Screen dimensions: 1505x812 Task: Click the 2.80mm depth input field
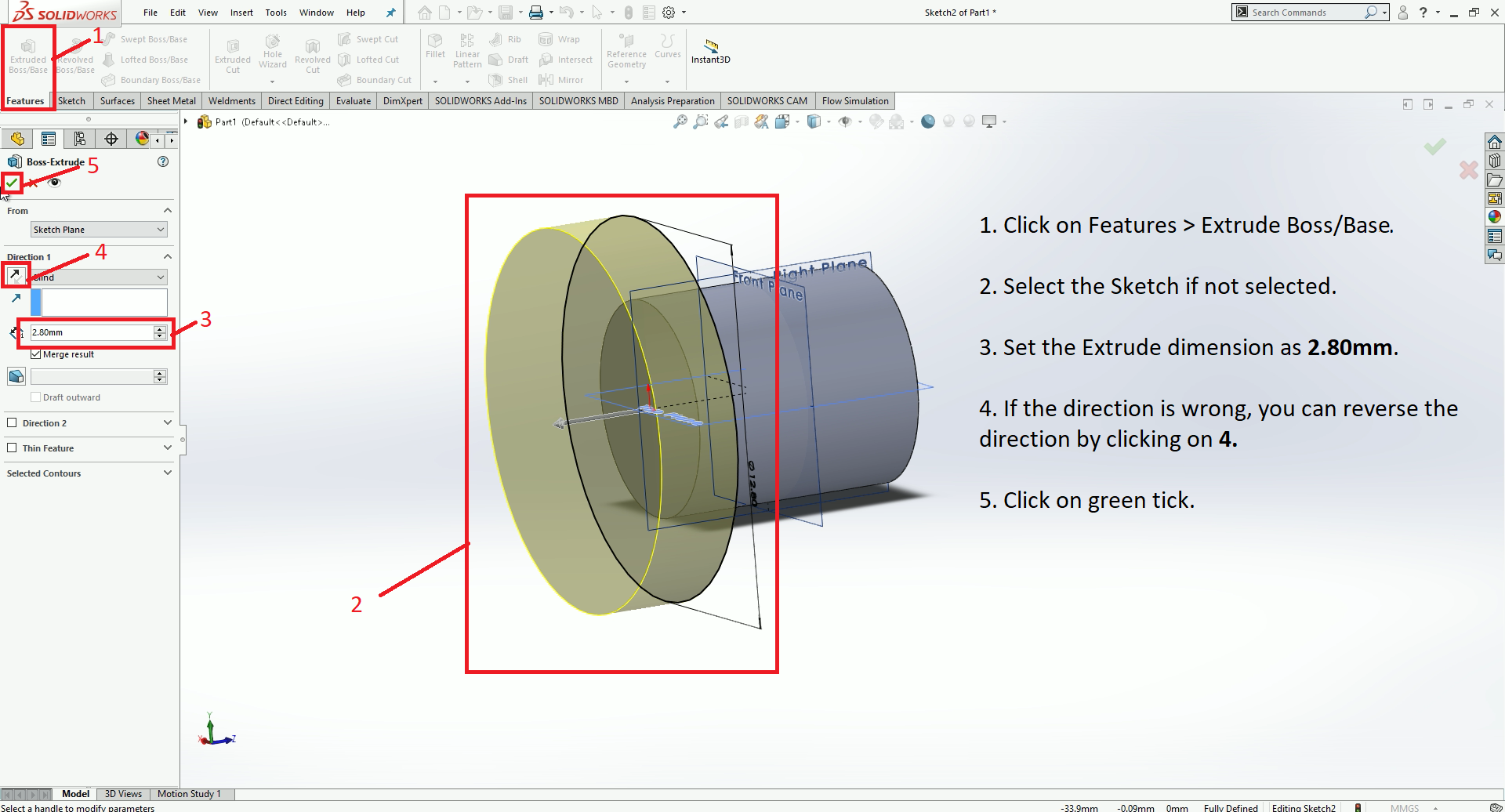coord(92,332)
